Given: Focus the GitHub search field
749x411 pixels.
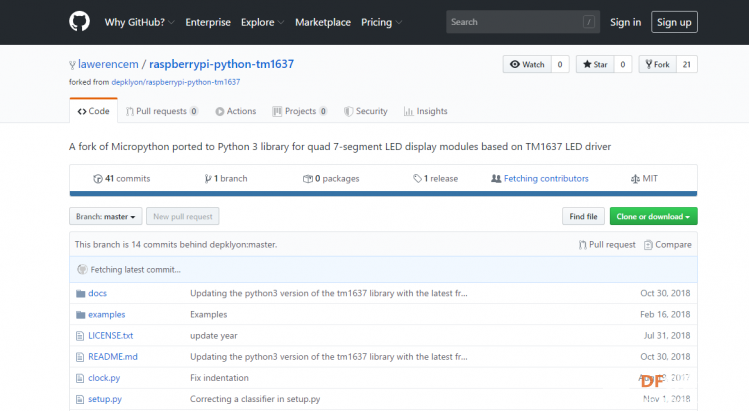Looking at the screenshot, I should [x=523, y=22].
